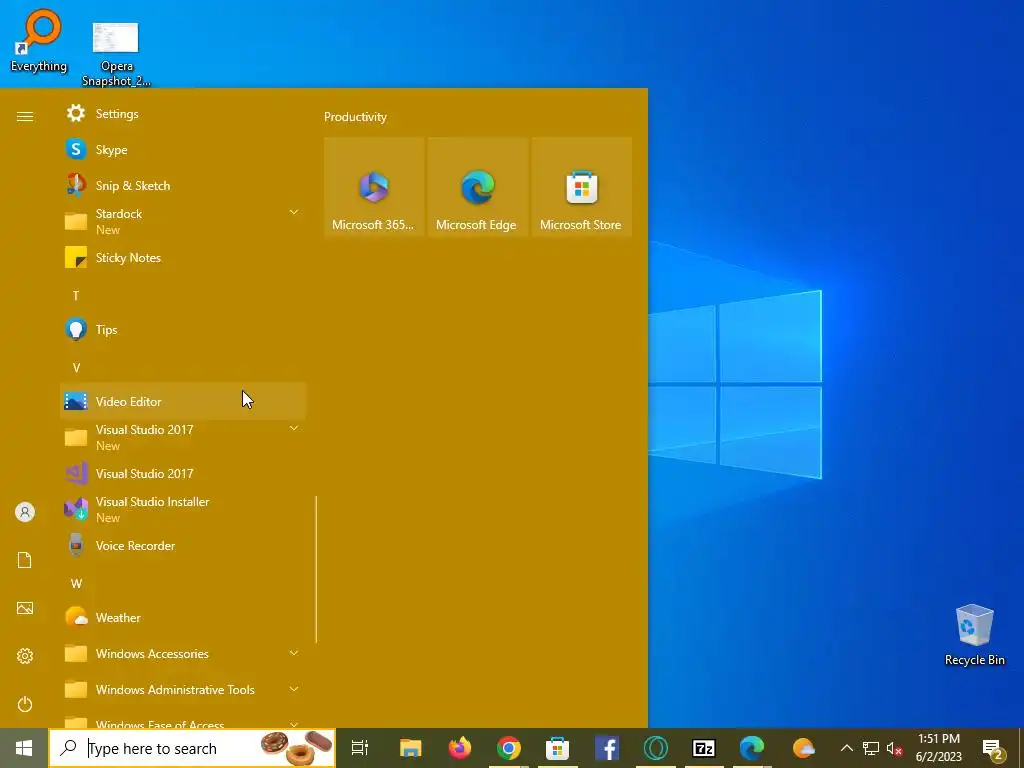Open the Weather app in the list

[183, 617]
